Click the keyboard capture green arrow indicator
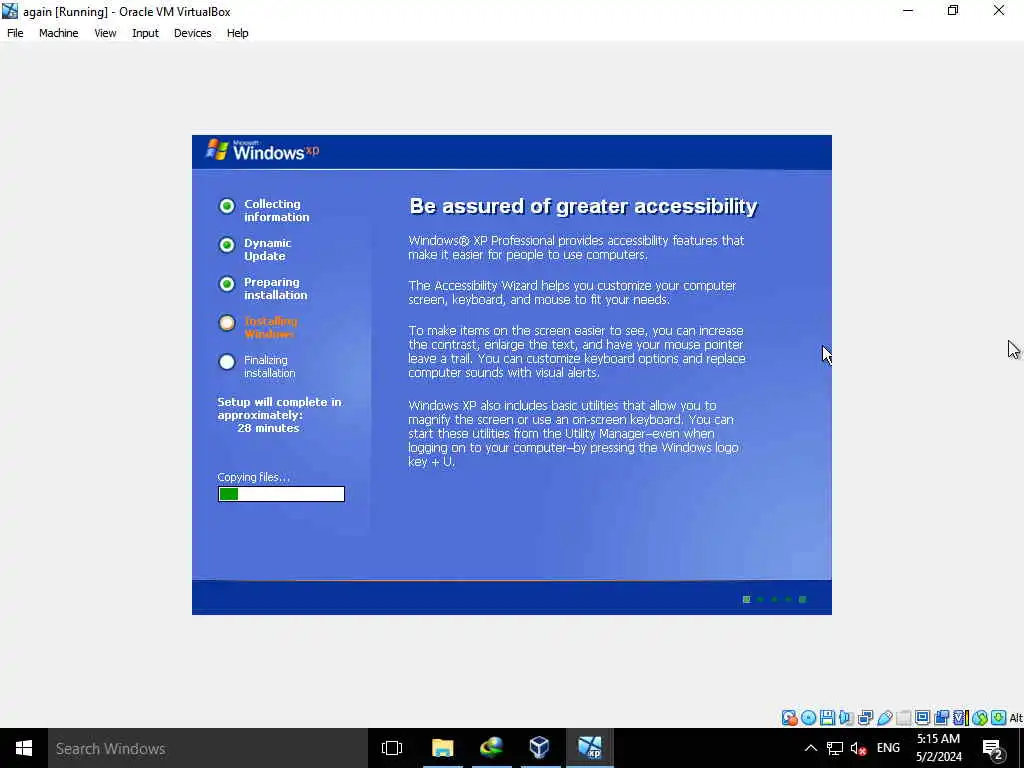 tap(999, 718)
